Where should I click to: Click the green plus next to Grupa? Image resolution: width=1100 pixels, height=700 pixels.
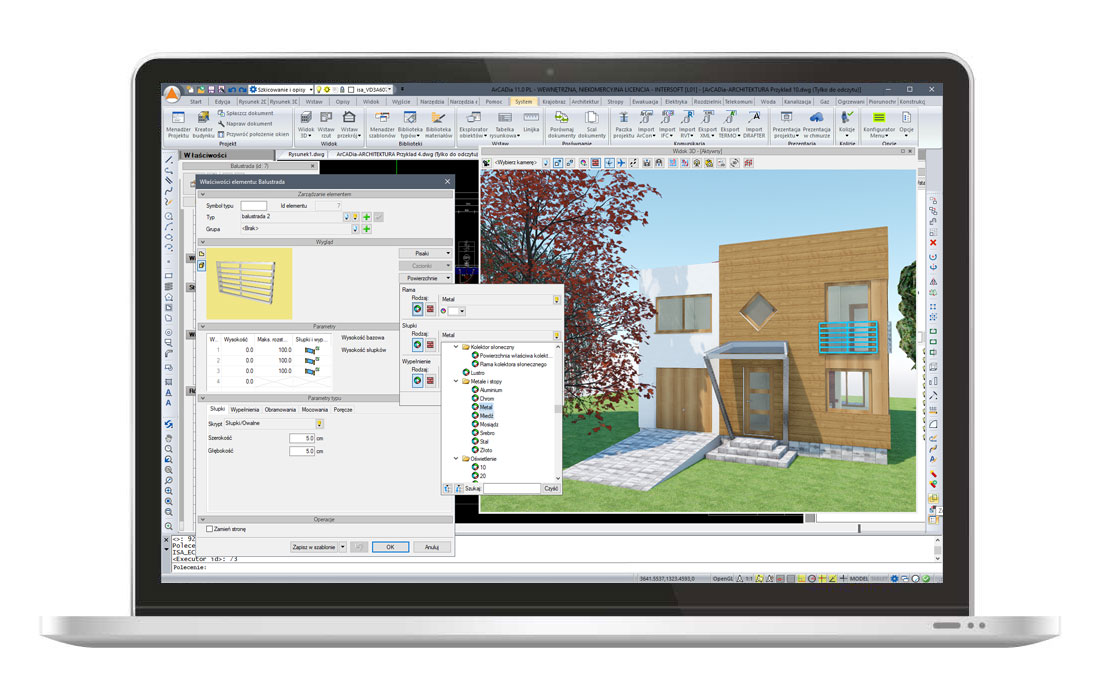coord(366,229)
